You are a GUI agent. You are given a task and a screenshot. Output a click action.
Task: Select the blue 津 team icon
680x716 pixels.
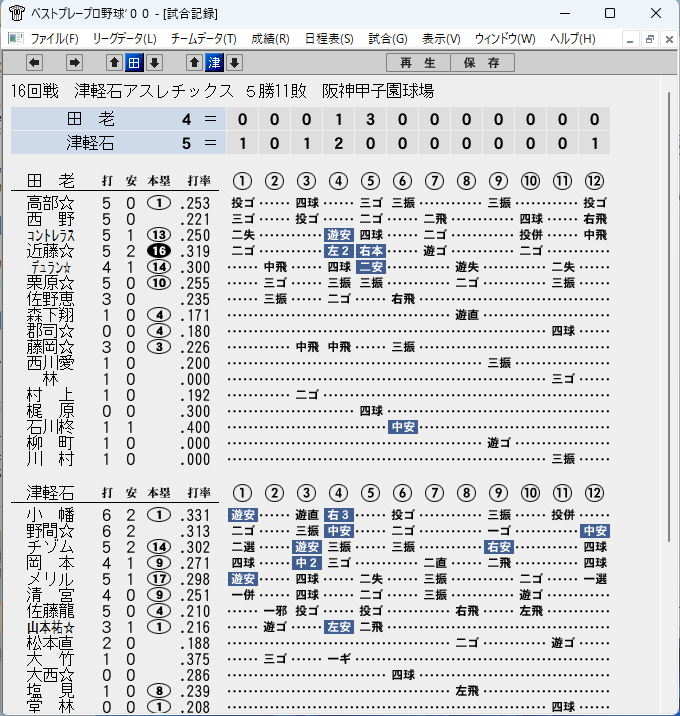point(214,63)
